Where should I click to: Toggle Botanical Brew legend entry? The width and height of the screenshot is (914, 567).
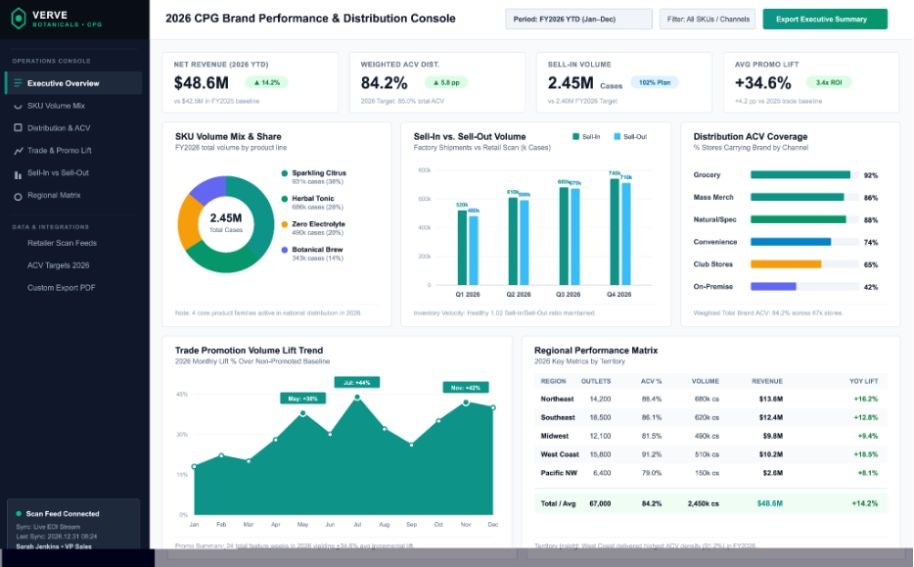coord(312,253)
